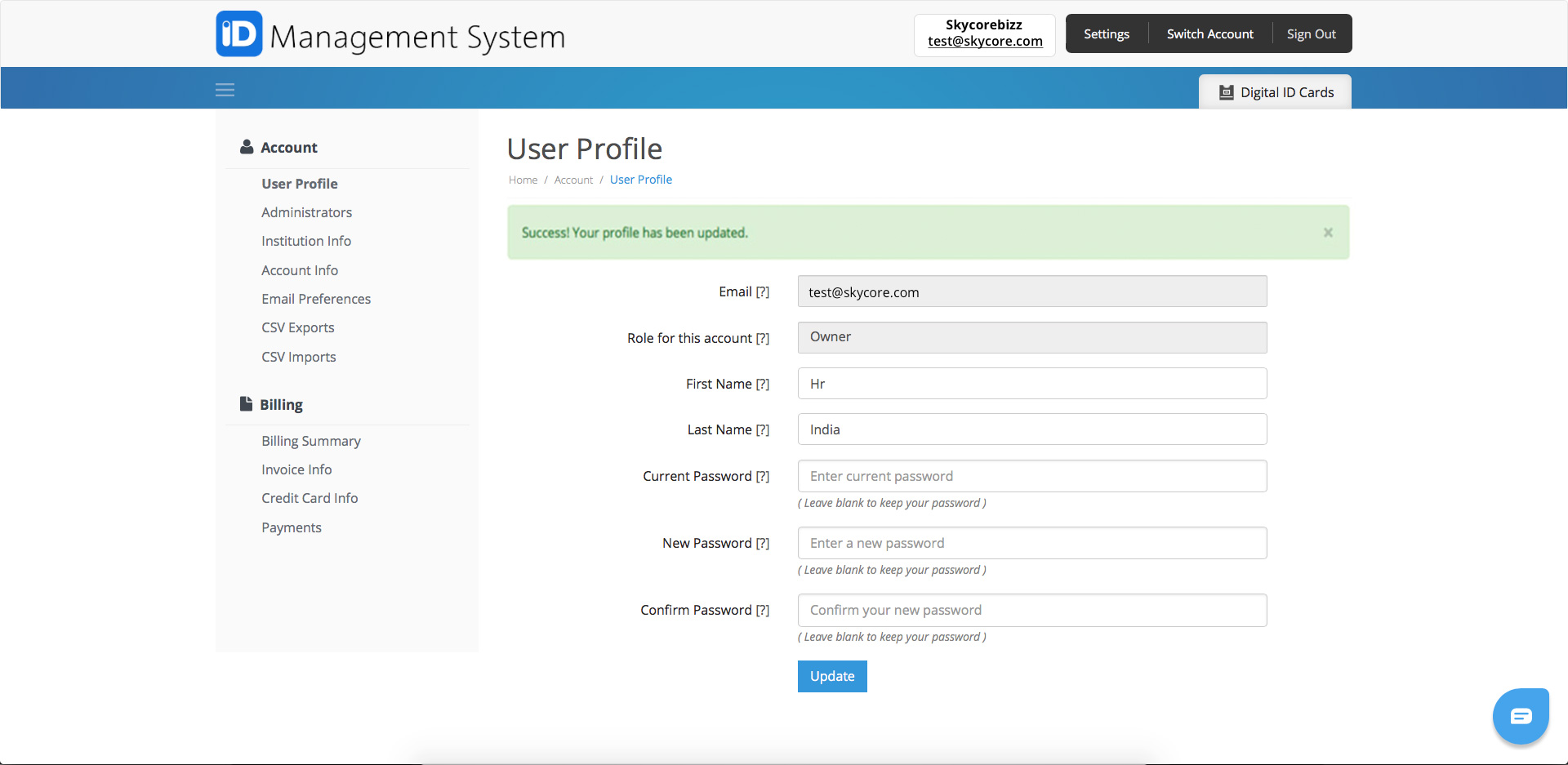Click the ID Management System logo
The height and width of the screenshot is (765, 1568).
[390, 34]
